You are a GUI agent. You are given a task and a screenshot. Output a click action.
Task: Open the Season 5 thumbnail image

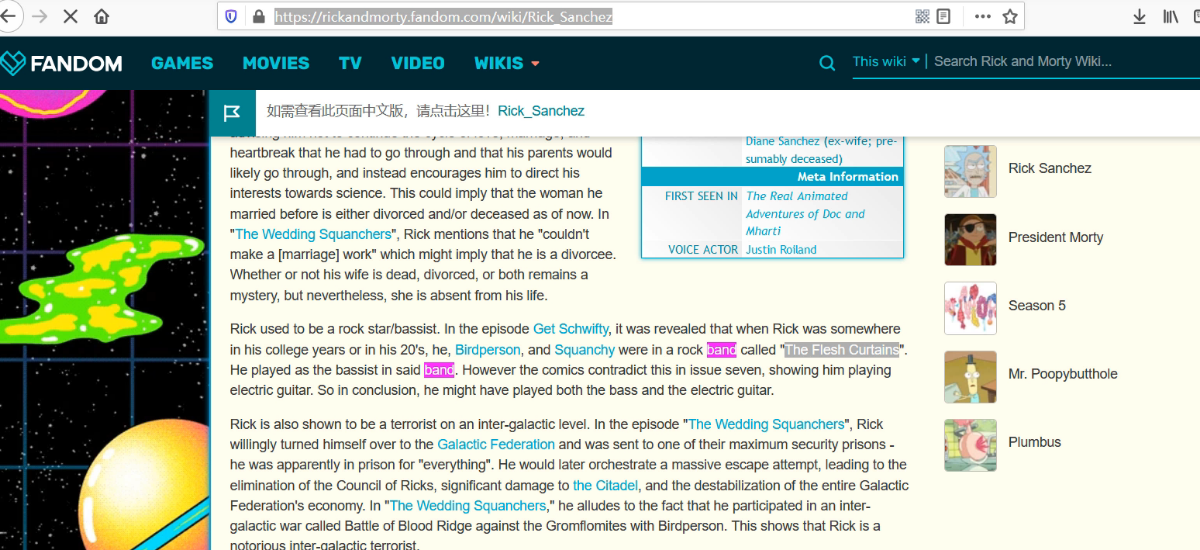click(x=970, y=308)
